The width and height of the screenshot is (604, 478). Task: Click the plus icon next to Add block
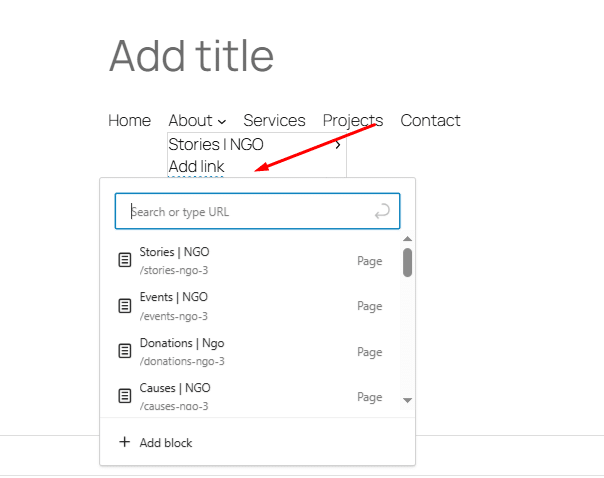pos(124,442)
